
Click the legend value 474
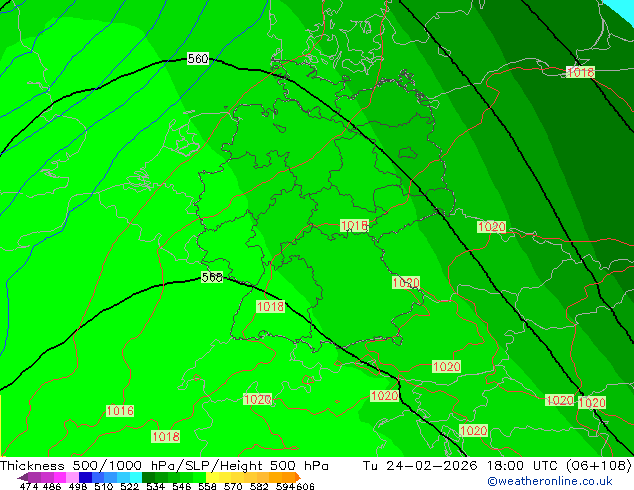[x=29, y=486]
